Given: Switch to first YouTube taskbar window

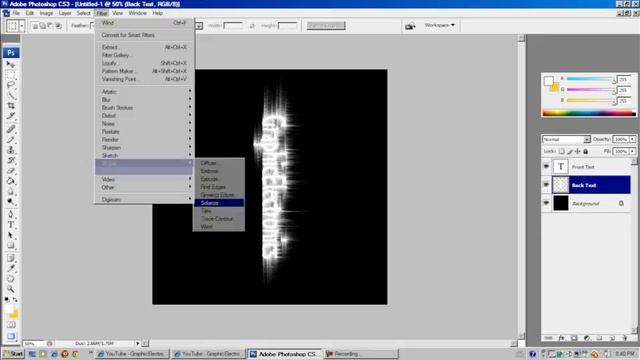Looking at the screenshot, I should [x=132, y=354].
